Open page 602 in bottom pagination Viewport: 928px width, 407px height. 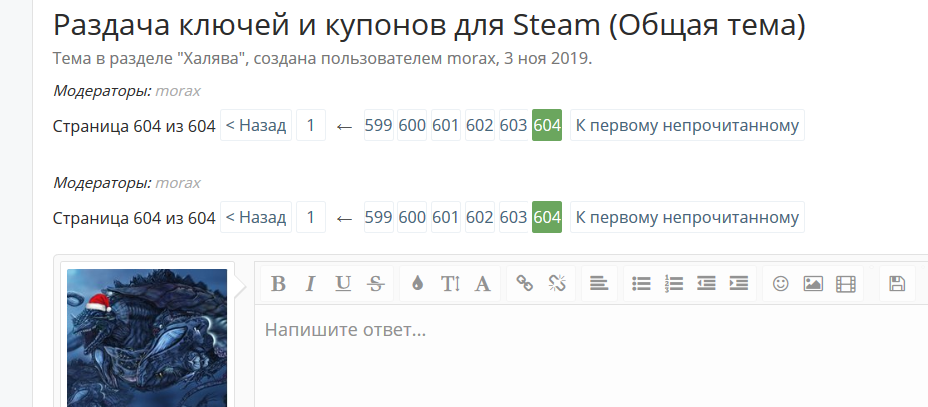click(x=479, y=218)
